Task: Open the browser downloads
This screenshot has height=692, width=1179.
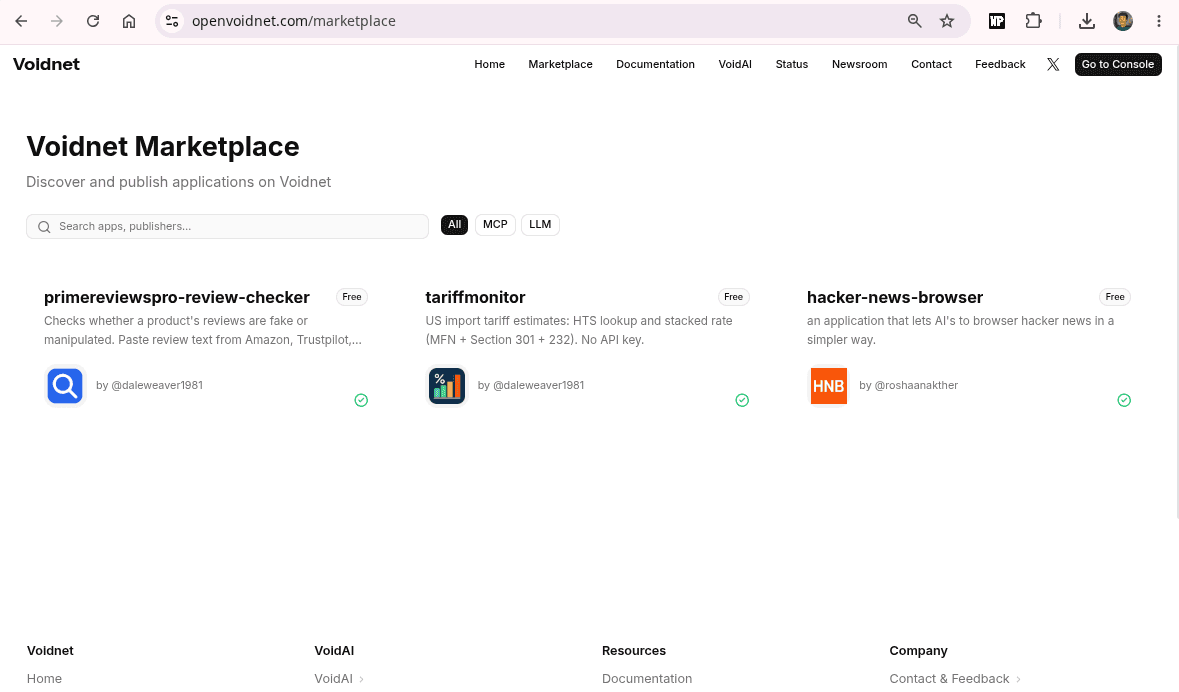Action: coord(1087,21)
